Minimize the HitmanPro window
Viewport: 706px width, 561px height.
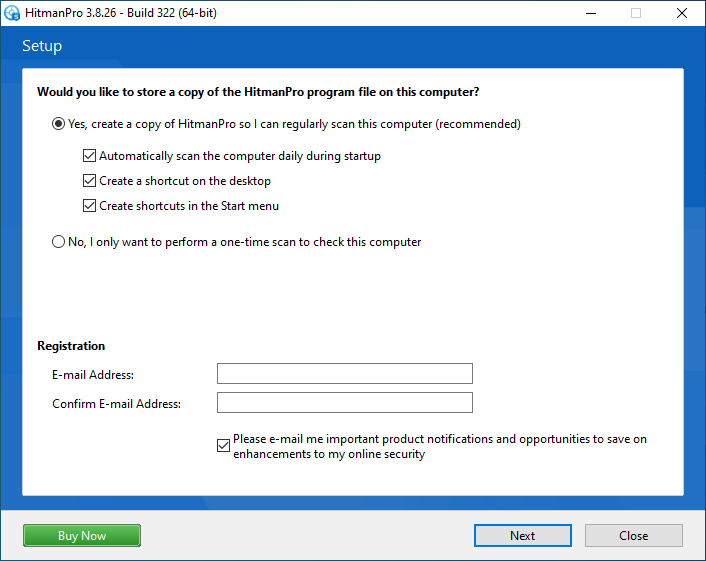coord(590,13)
